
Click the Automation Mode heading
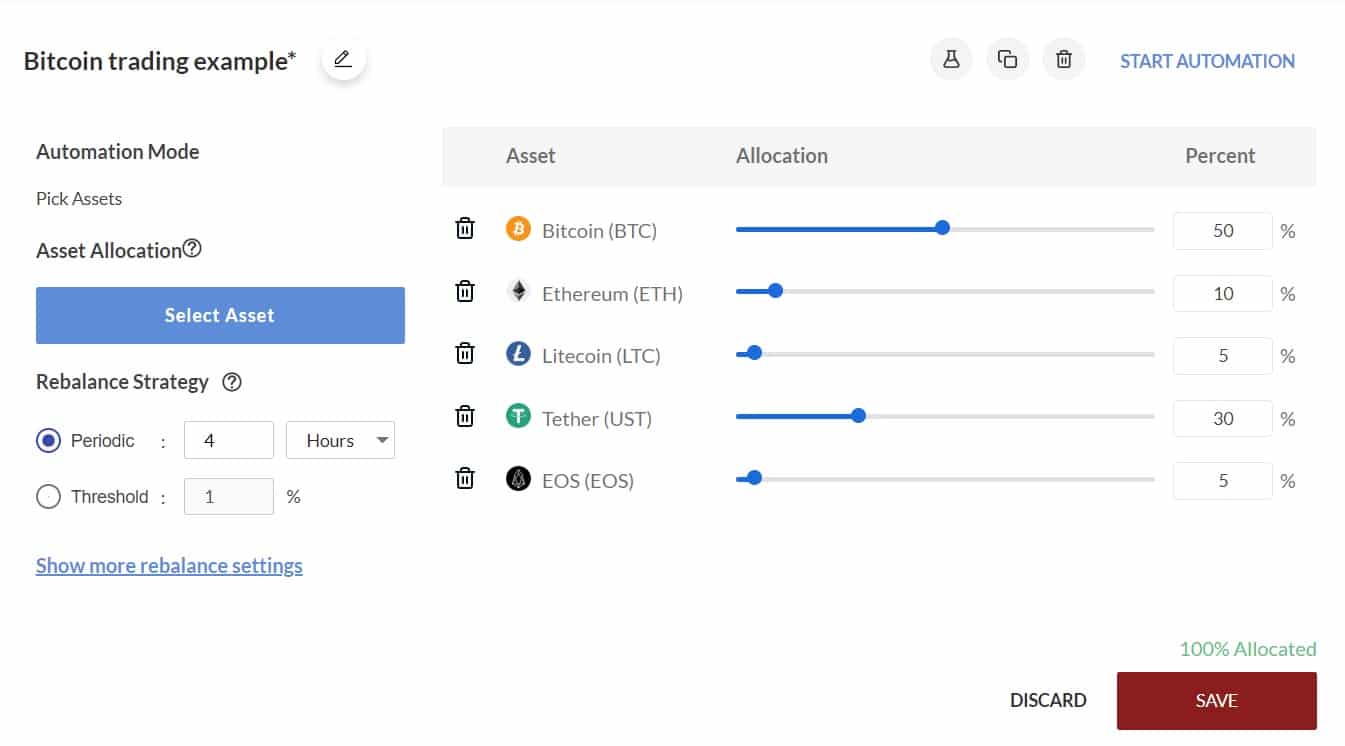pyautogui.click(x=118, y=152)
